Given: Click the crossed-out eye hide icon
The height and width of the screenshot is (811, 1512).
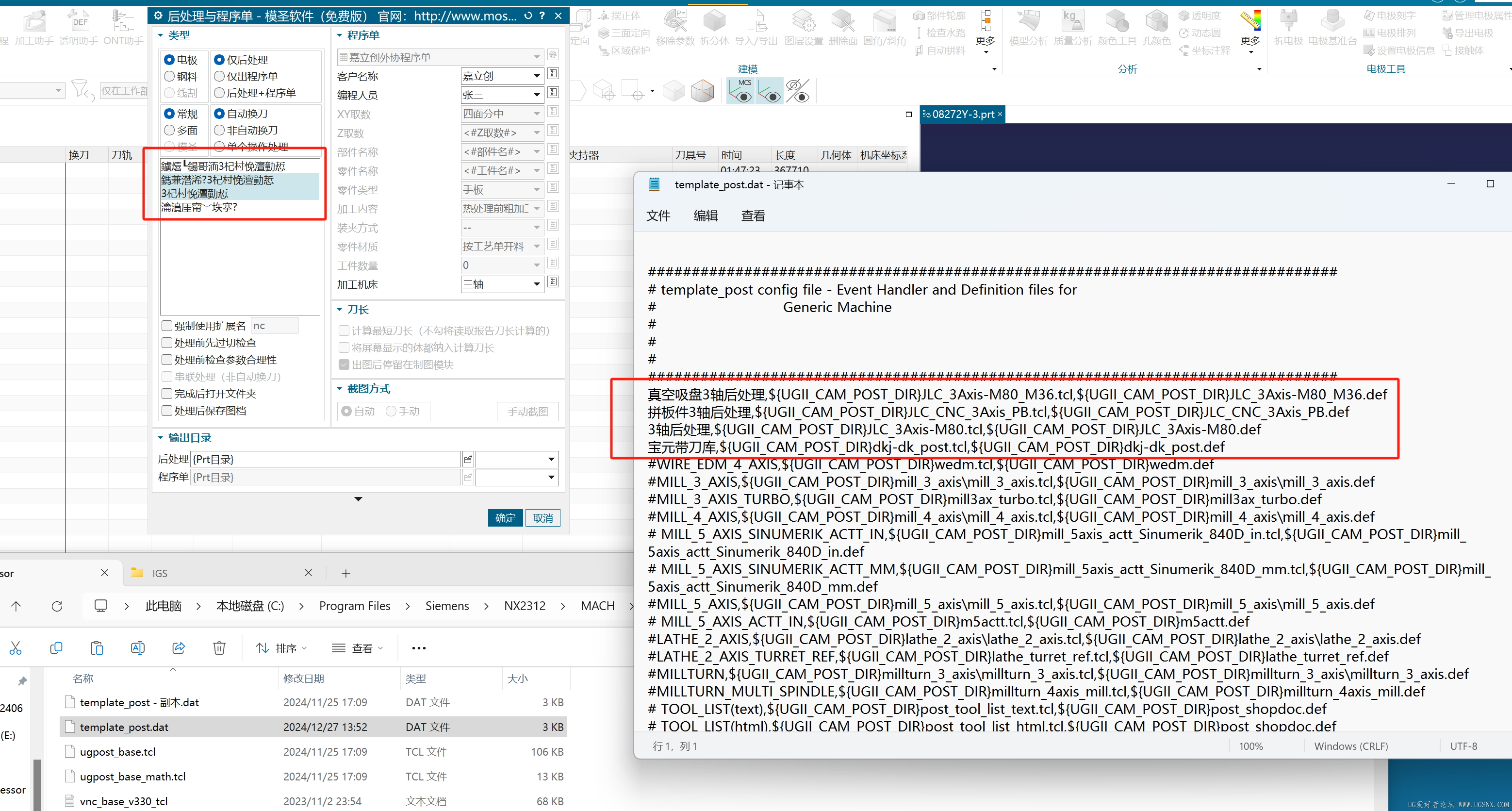Looking at the screenshot, I should [797, 91].
